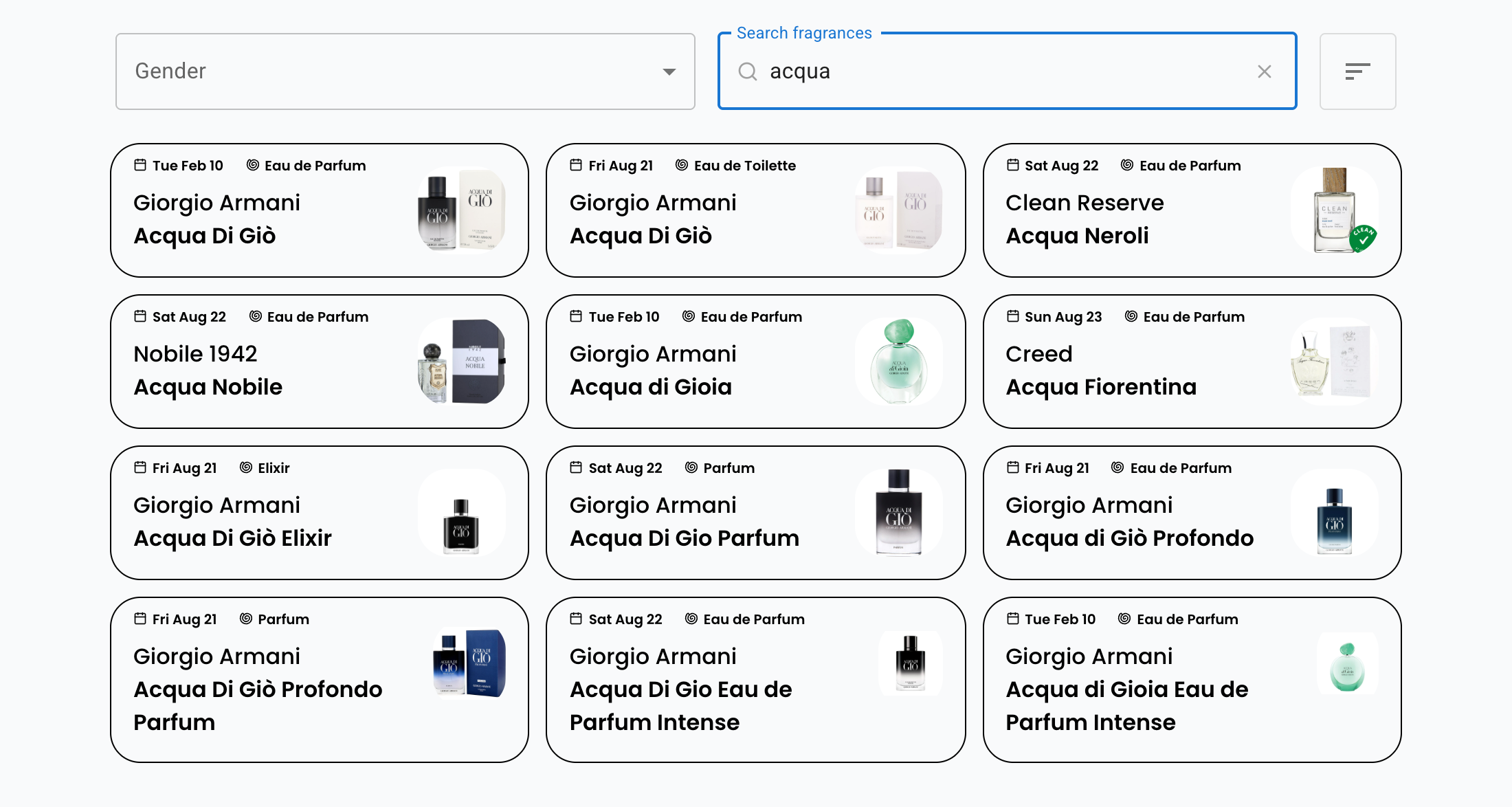Open Acqua di Giò Profondo Eau de Parfum image
Screen dimensions: 1512x807
(x=1335, y=513)
